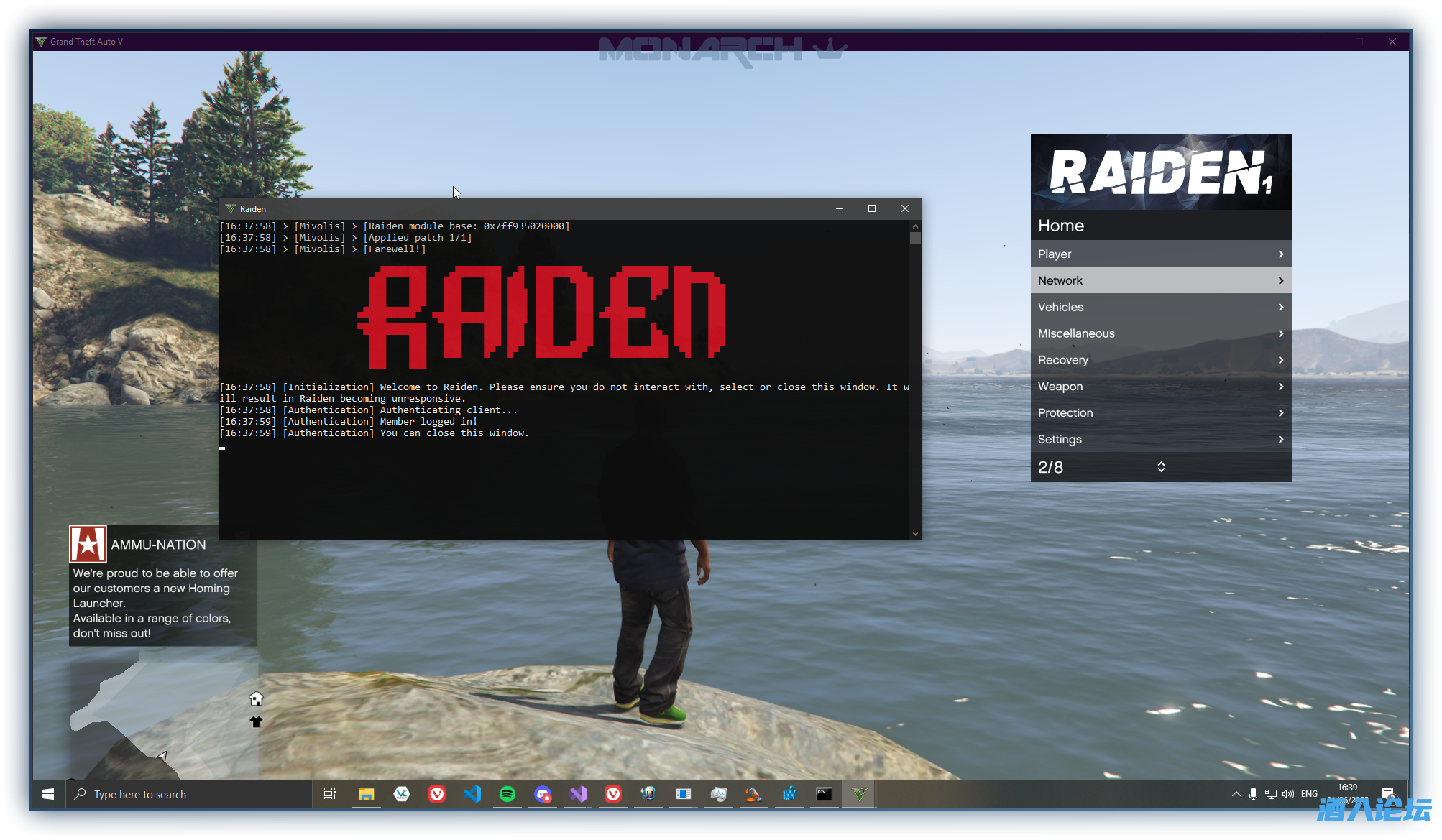Click the Home title in Raiden menu
The height and width of the screenshot is (840, 1442).
(x=1061, y=226)
